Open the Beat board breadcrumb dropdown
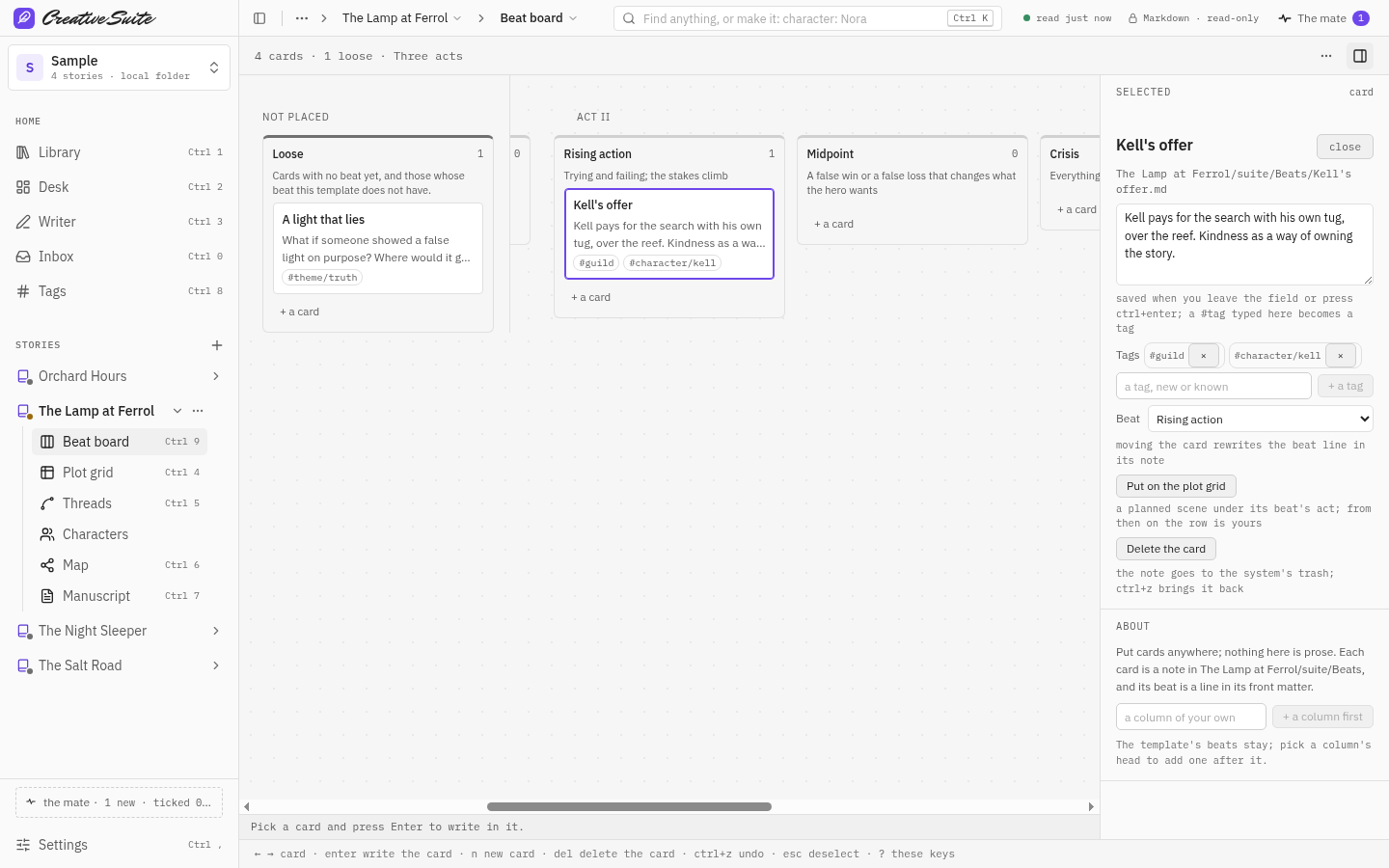 point(539,18)
